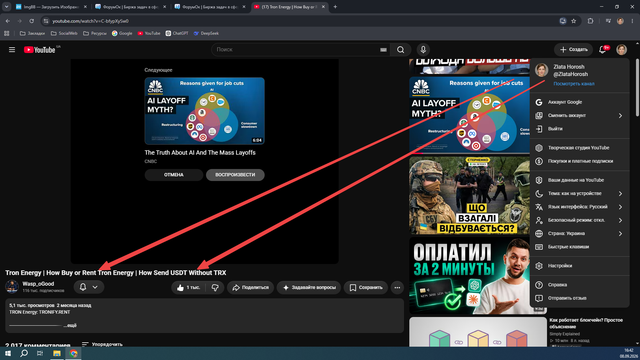
Task: Select send feedback menu item
Action: [580, 298]
